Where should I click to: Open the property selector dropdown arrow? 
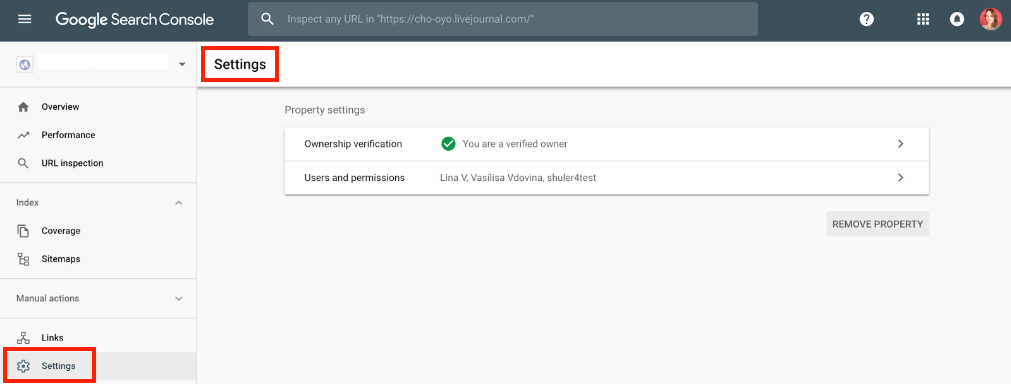tap(182, 64)
